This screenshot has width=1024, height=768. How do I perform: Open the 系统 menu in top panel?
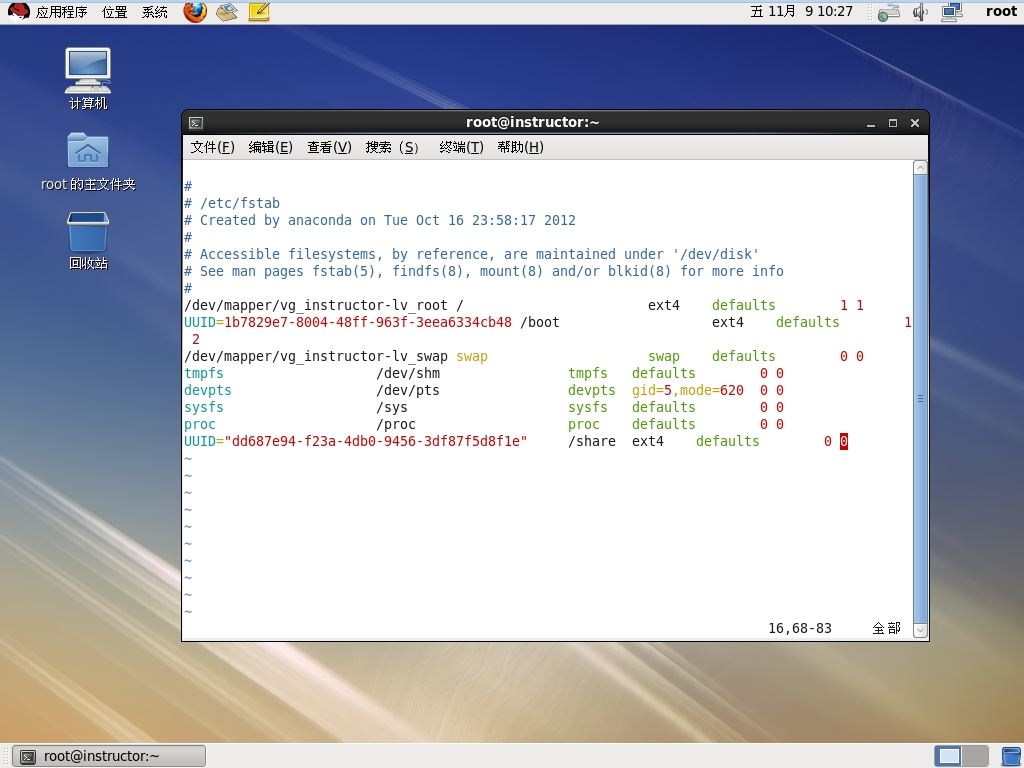[155, 12]
